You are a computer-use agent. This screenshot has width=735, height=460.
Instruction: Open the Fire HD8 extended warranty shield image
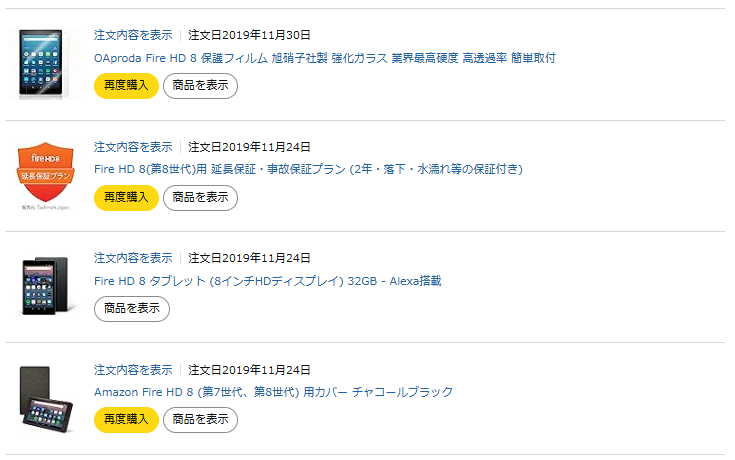(x=45, y=176)
